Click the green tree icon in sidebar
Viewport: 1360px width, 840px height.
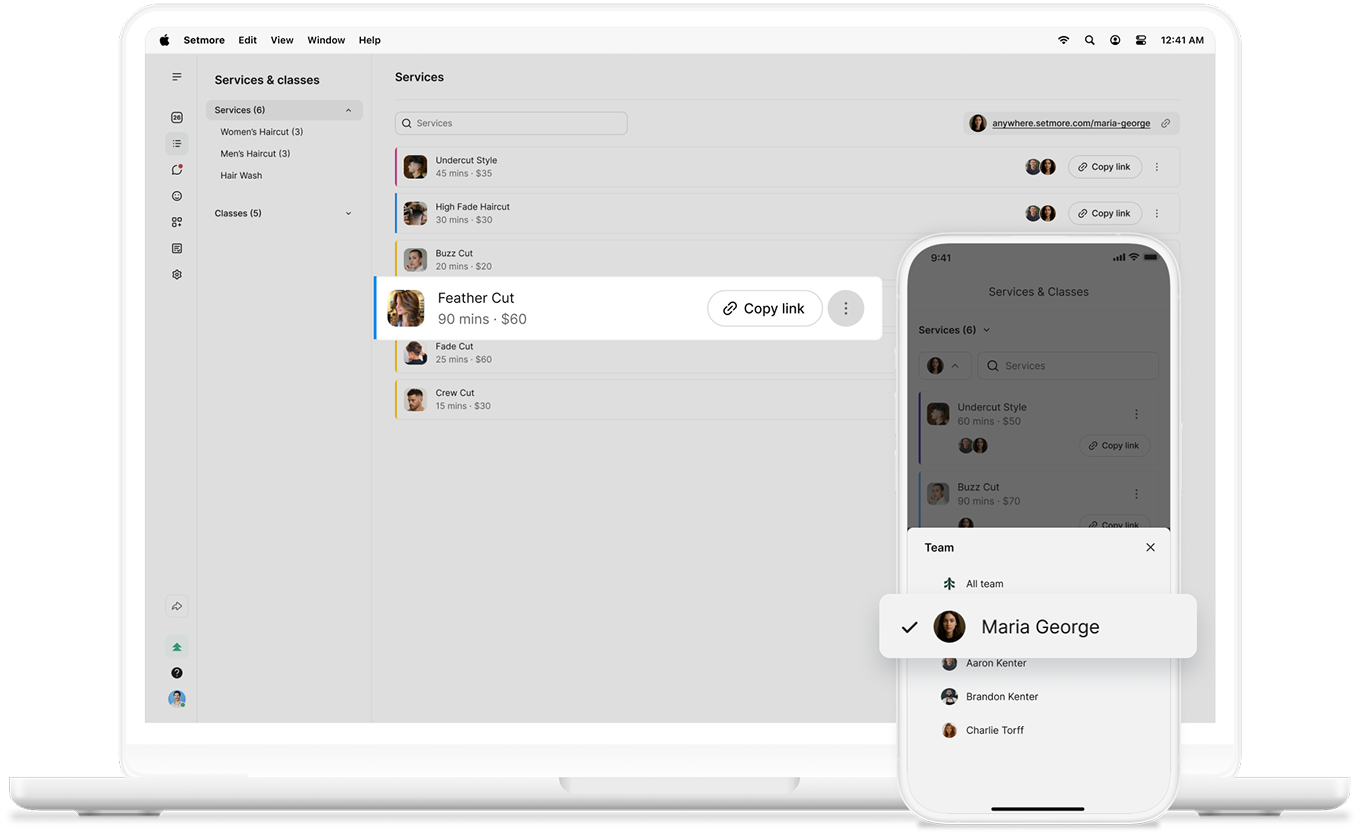(x=177, y=647)
